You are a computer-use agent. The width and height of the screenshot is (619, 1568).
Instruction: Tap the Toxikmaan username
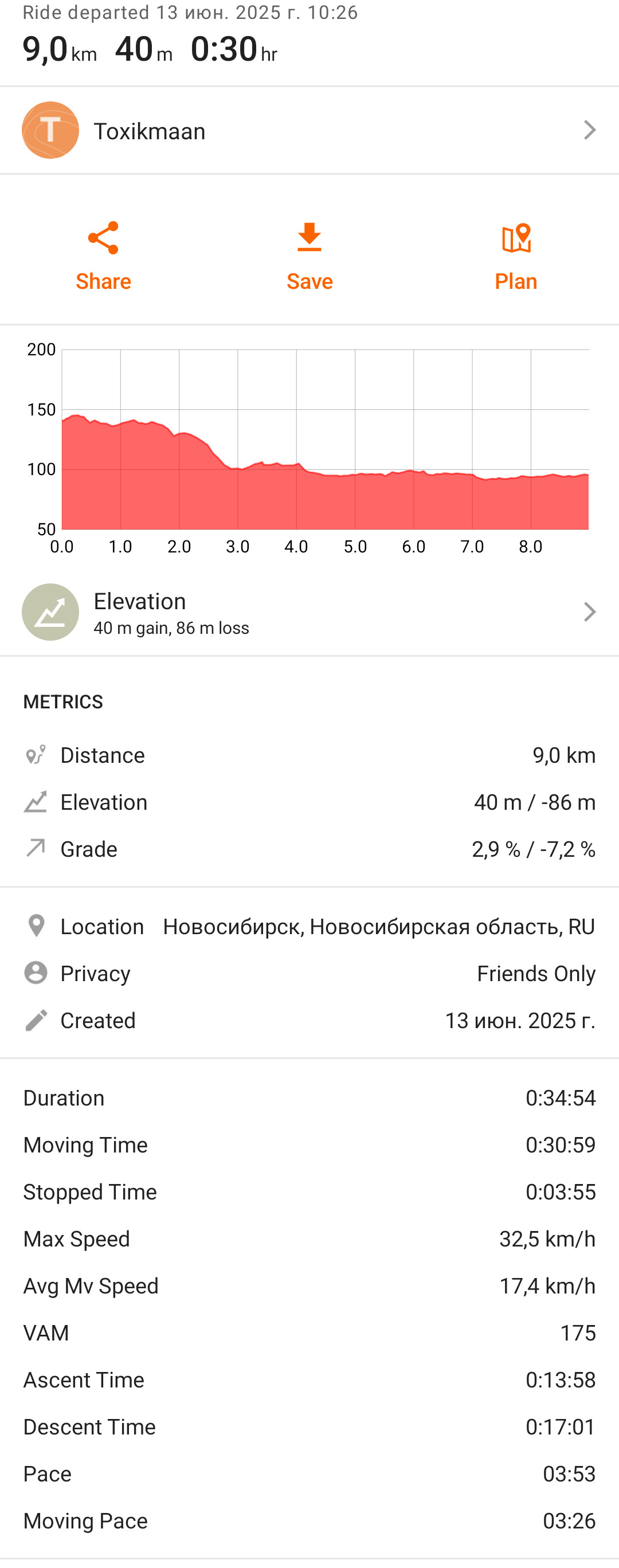[149, 131]
